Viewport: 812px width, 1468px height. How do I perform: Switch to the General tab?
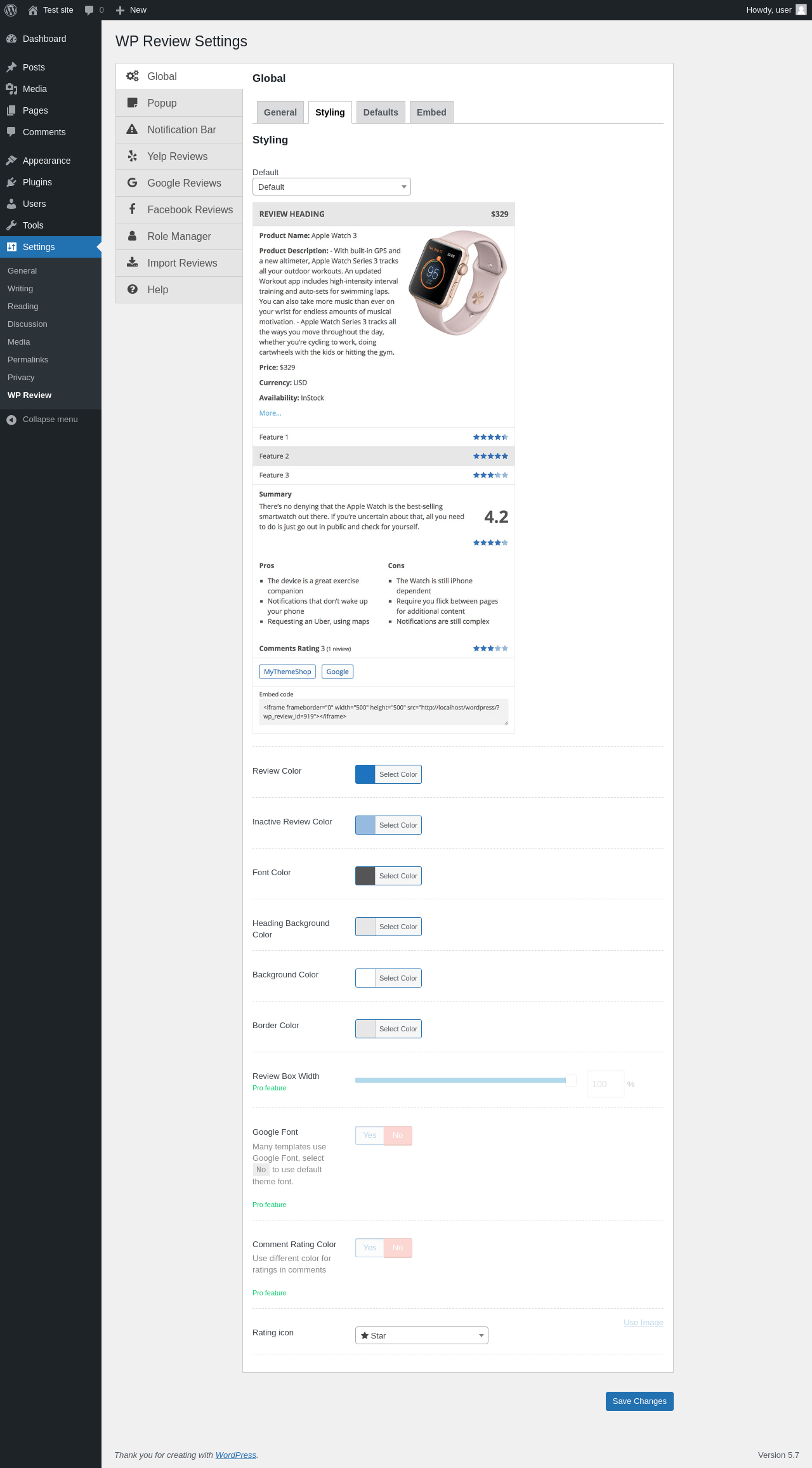click(280, 112)
